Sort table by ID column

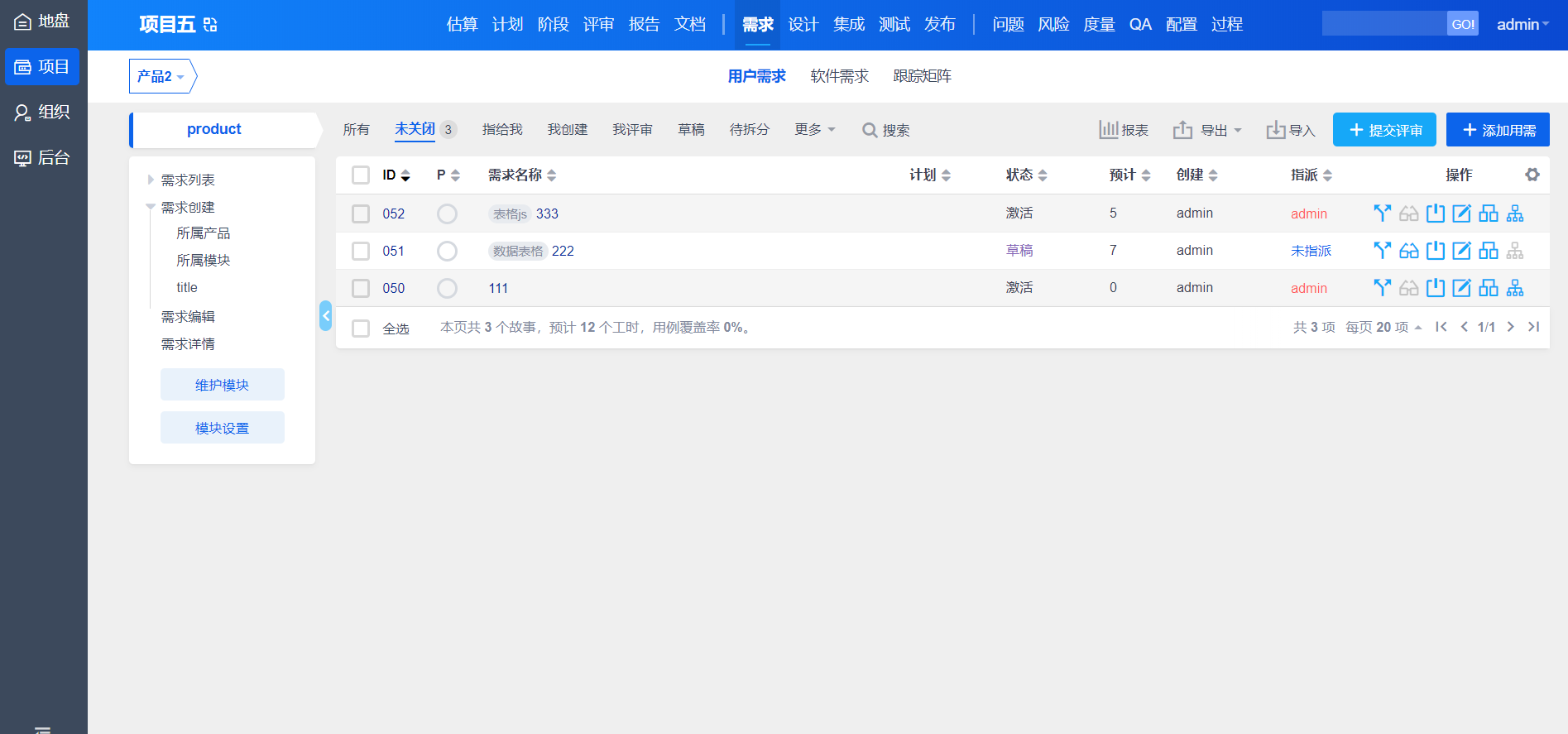coord(396,175)
